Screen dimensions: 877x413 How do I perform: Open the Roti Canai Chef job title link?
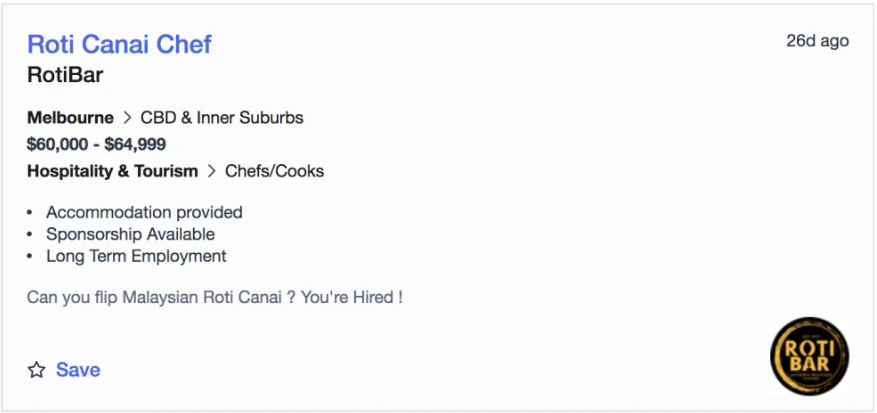pyautogui.click(x=119, y=44)
